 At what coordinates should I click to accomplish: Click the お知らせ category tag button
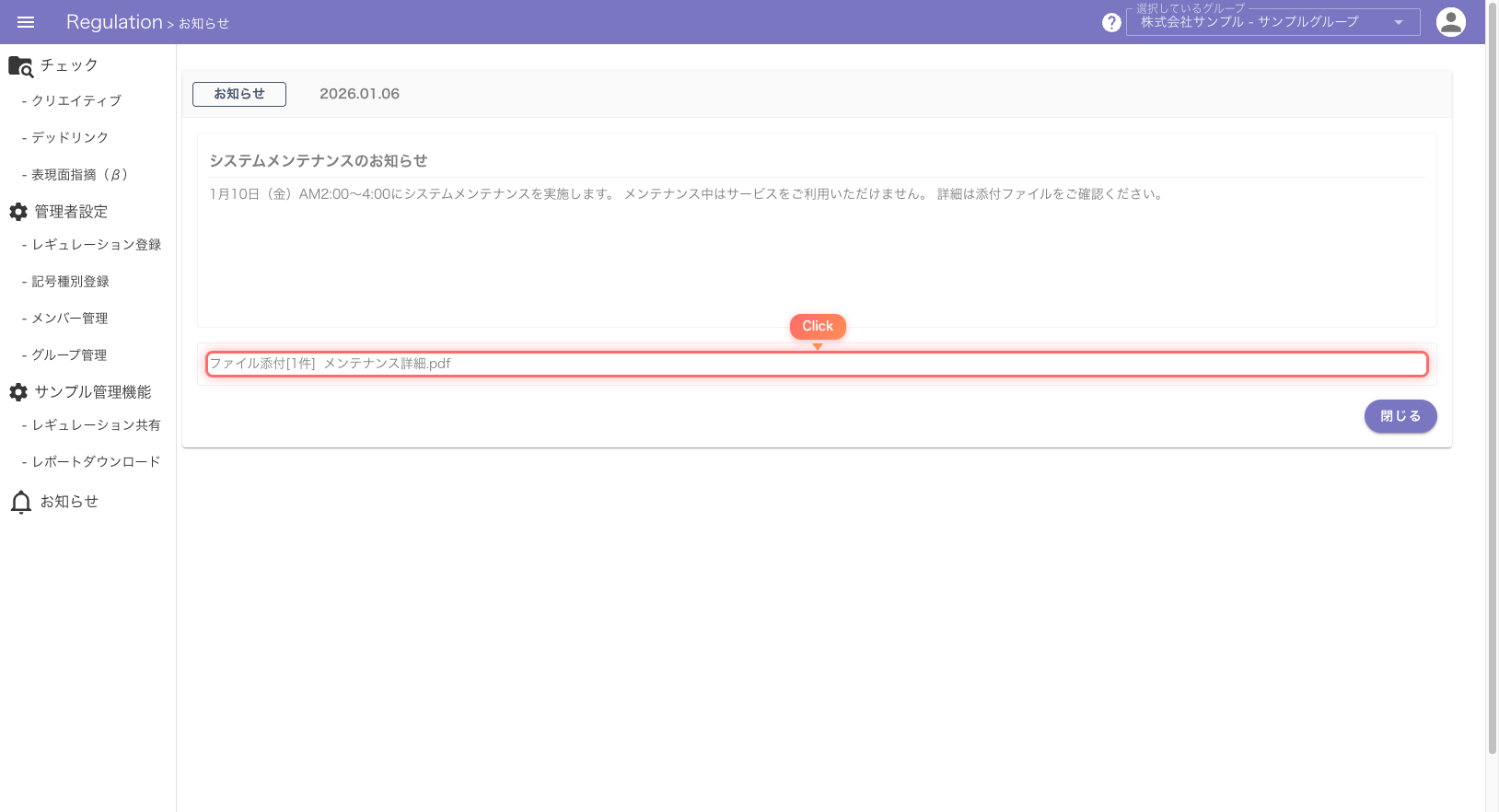239,94
